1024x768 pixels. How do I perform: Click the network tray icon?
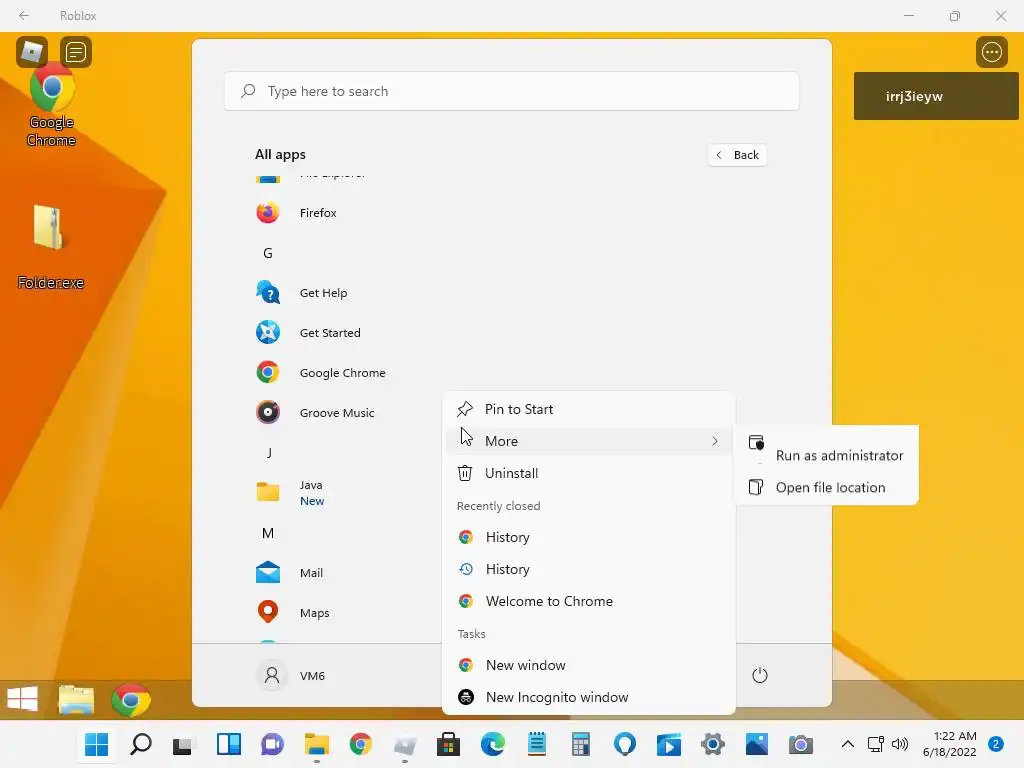(875, 744)
